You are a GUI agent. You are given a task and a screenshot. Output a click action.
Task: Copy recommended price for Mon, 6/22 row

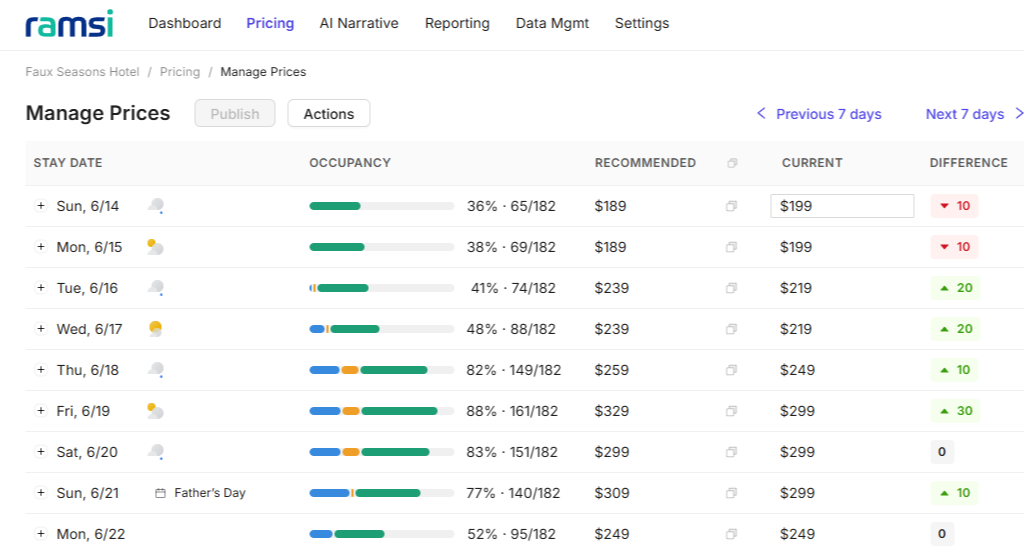click(731, 534)
